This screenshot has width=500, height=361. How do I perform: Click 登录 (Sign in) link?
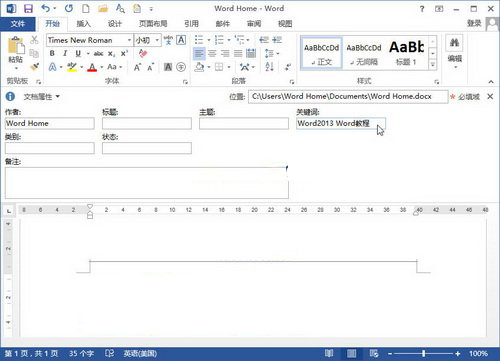pyautogui.click(x=474, y=23)
